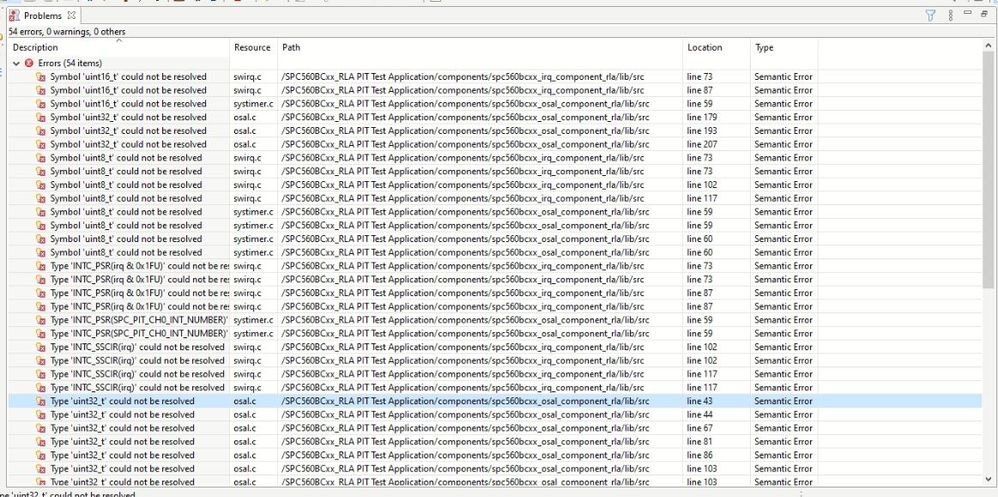Image resolution: width=998 pixels, height=497 pixels.
Task: Click the vertical scrollbar down arrow
Action: click(x=988, y=479)
